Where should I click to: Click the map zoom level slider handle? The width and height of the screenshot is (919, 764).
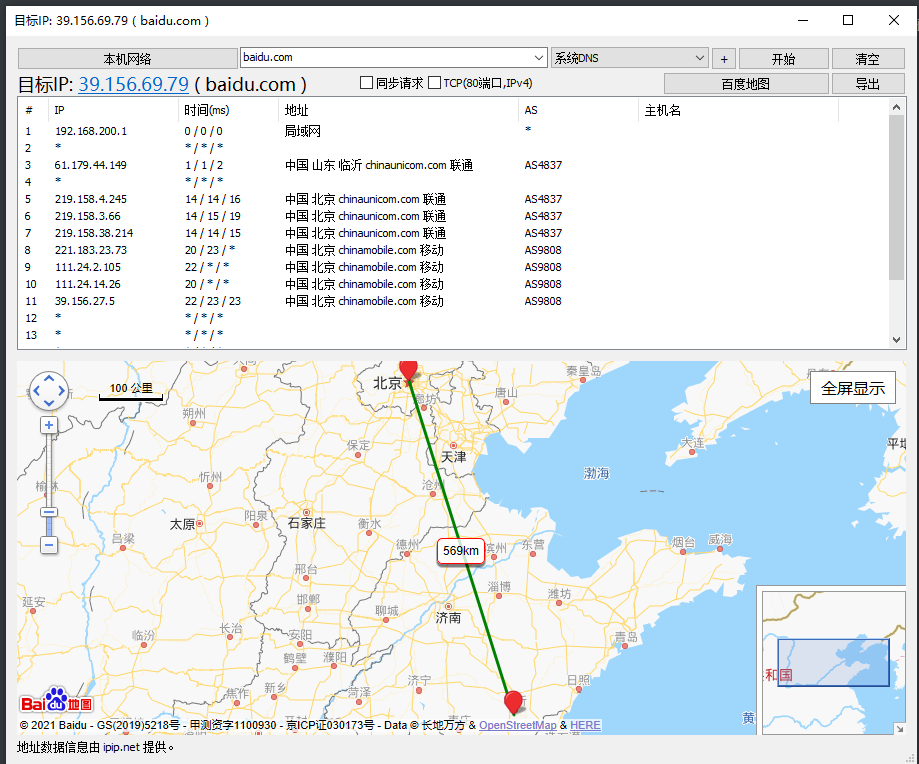[x=49, y=512]
